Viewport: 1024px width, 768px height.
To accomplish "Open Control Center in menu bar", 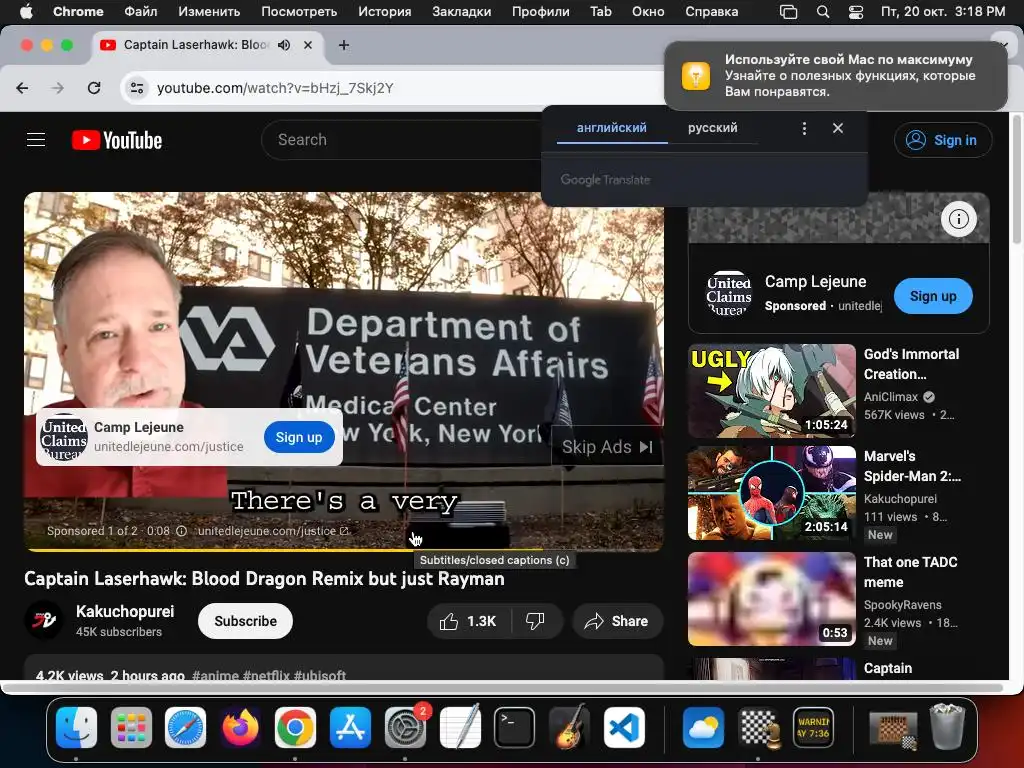I will click(856, 12).
